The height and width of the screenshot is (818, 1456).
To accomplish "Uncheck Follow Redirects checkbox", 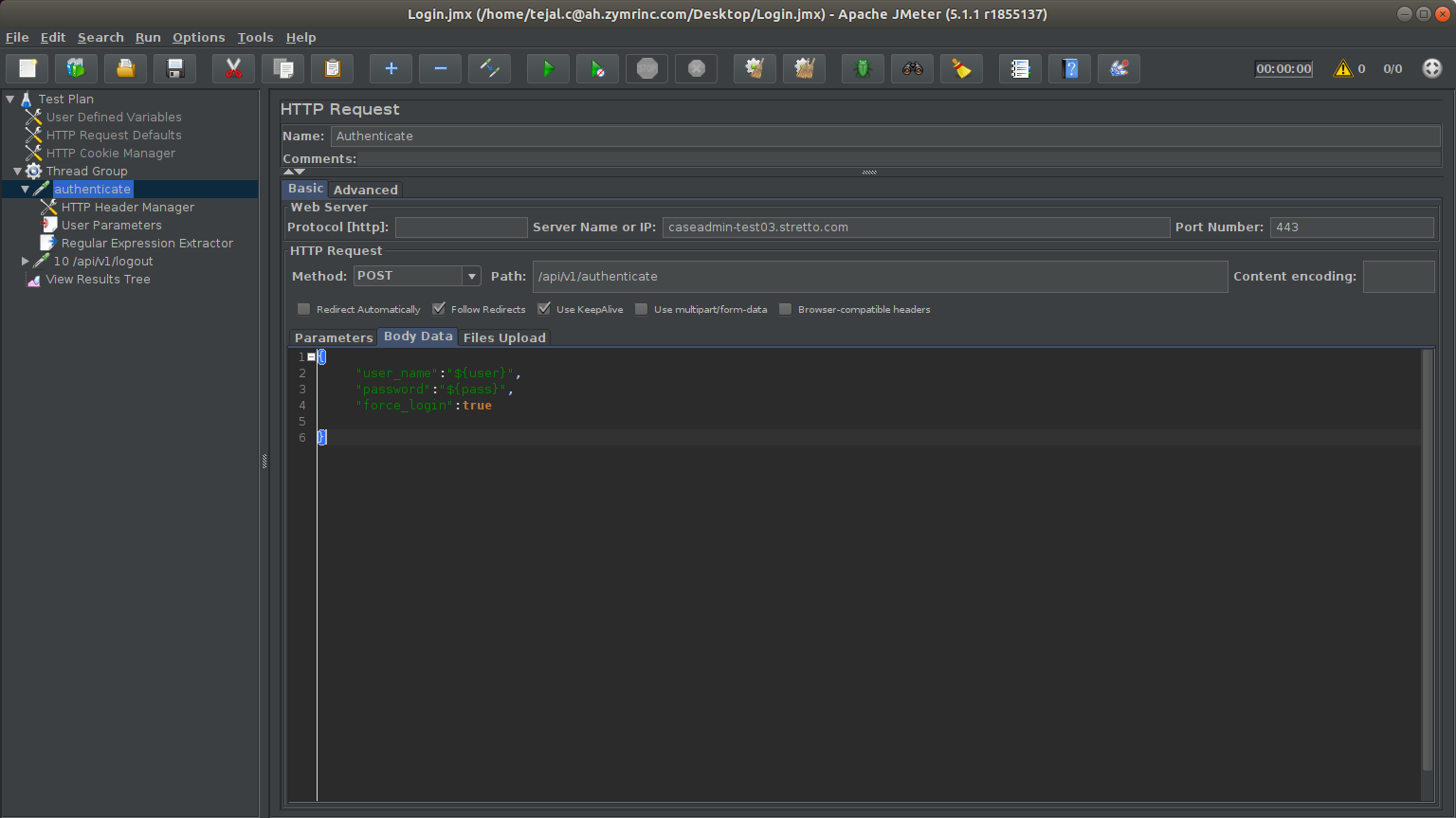I will click(439, 309).
